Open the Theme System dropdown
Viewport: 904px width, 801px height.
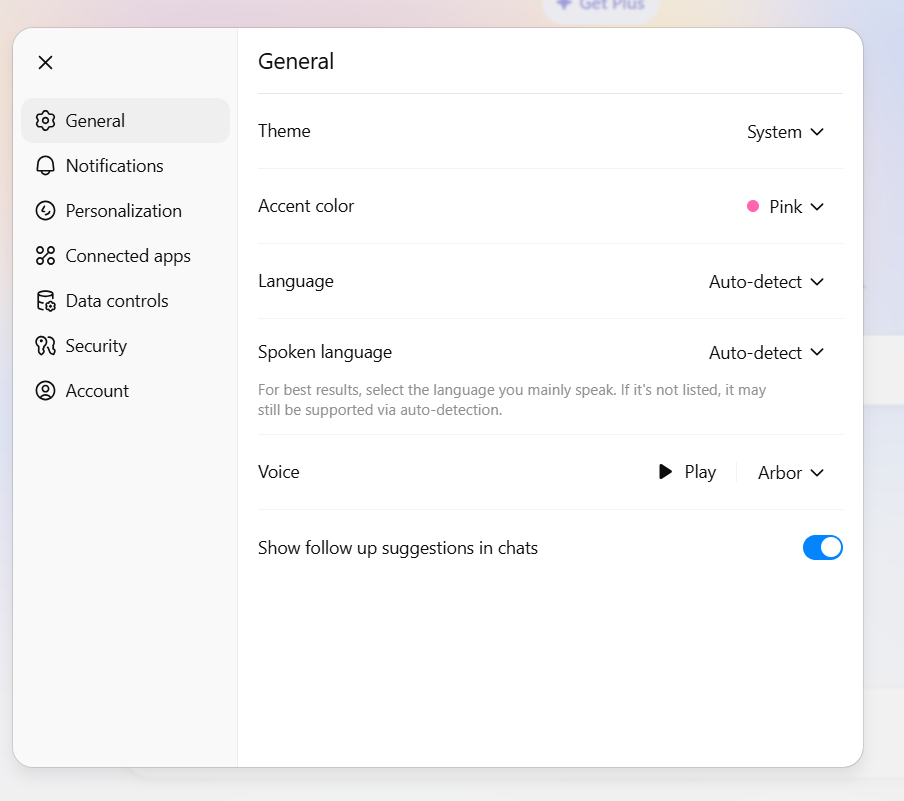click(x=785, y=132)
